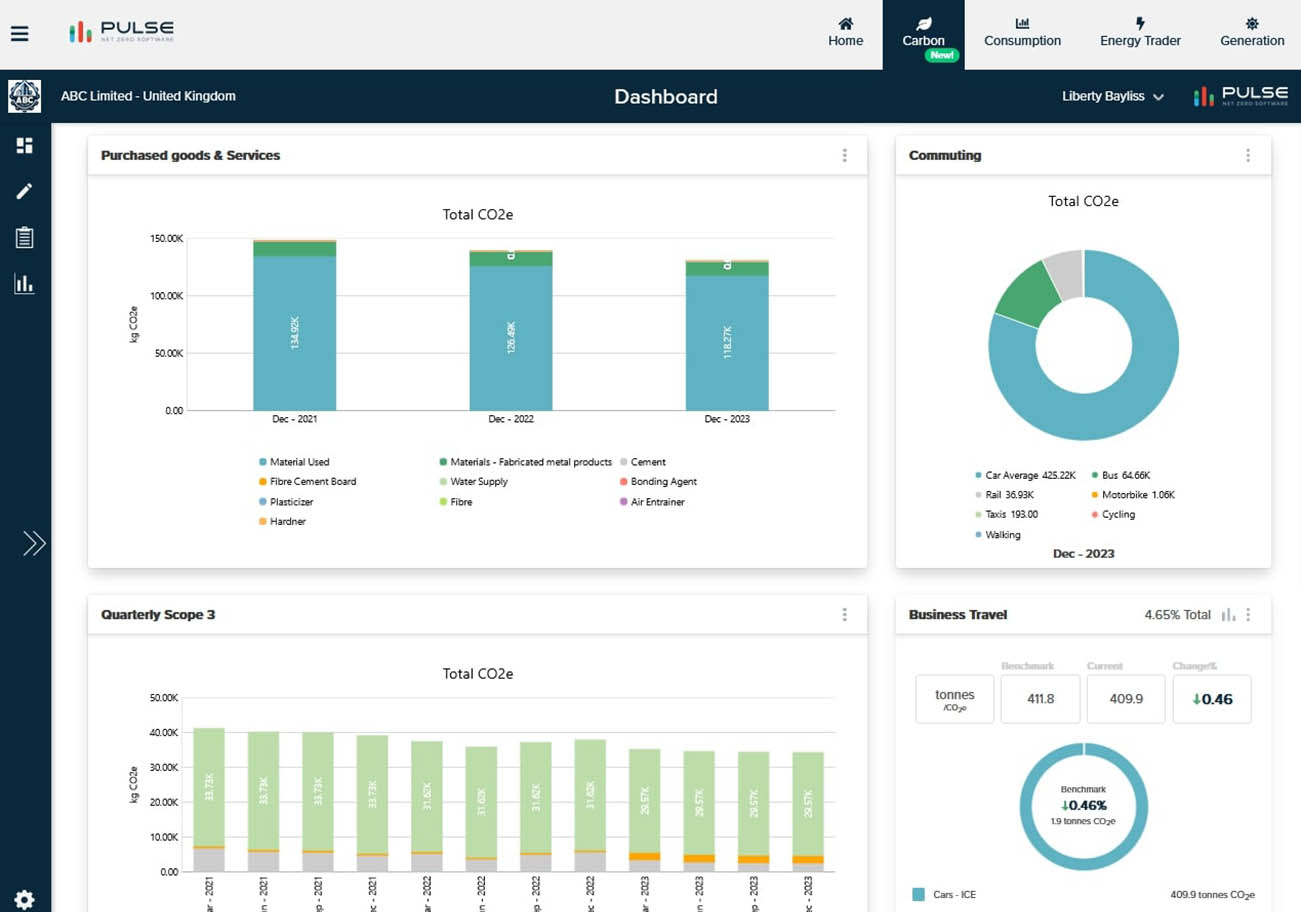The height and width of the screenshot is (912, 1301).
Task: Open the clipboard reports icon in the sidebar
Action: (x=24, y=237)
